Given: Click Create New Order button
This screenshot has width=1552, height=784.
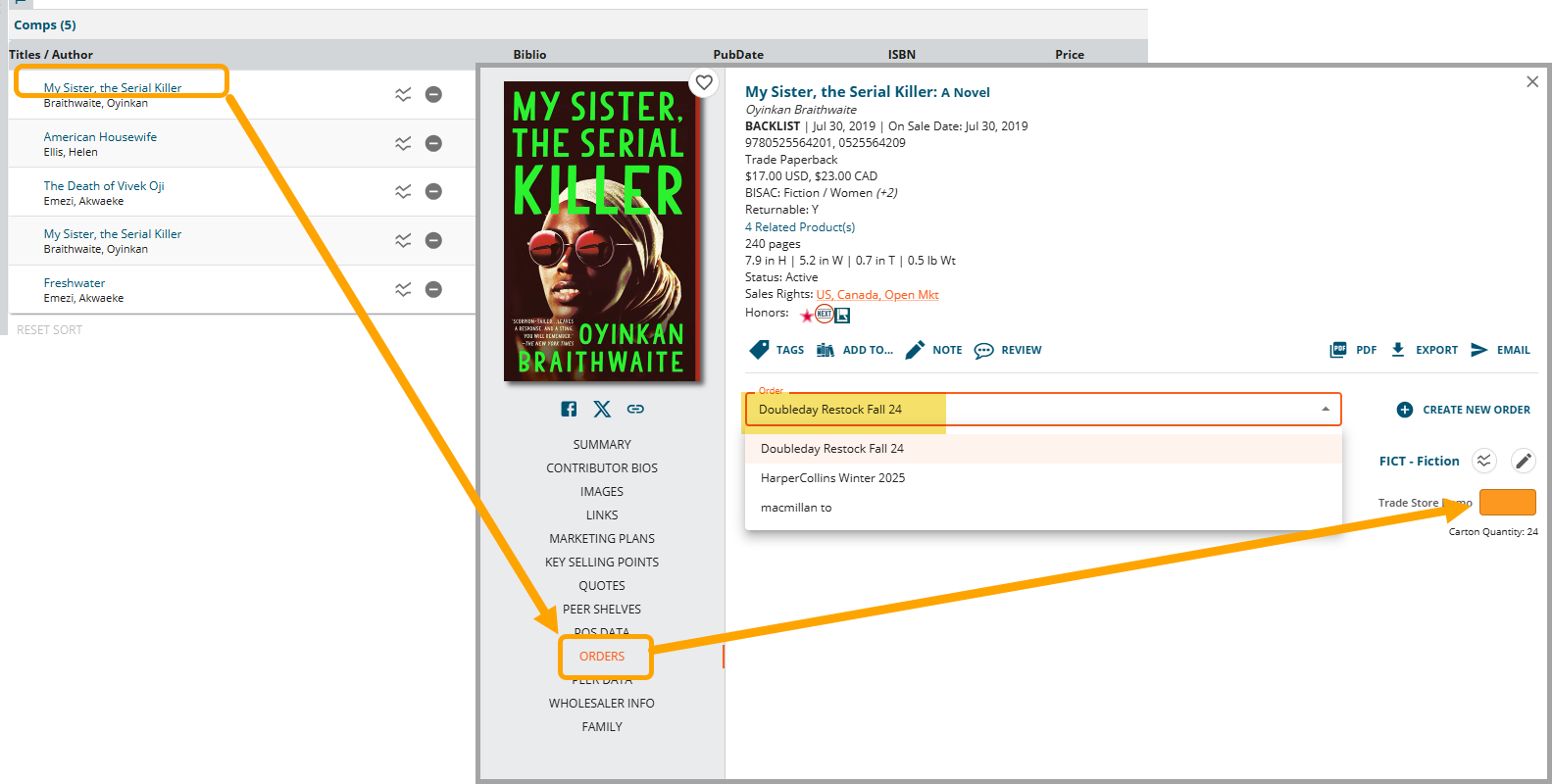Looking at the screenshot, I should (1463, 410).
